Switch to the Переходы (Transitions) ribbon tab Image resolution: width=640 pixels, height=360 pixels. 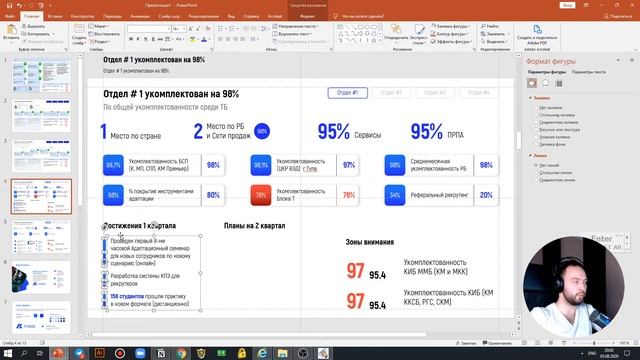(112, 16)
